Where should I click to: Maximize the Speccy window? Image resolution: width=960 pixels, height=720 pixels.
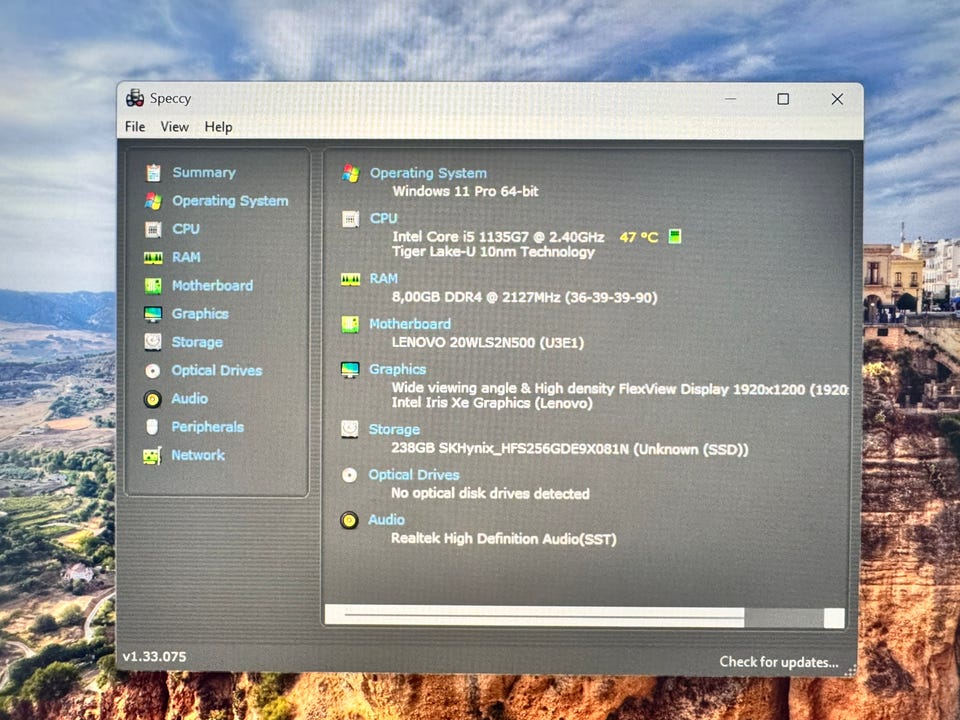point(783,99)
